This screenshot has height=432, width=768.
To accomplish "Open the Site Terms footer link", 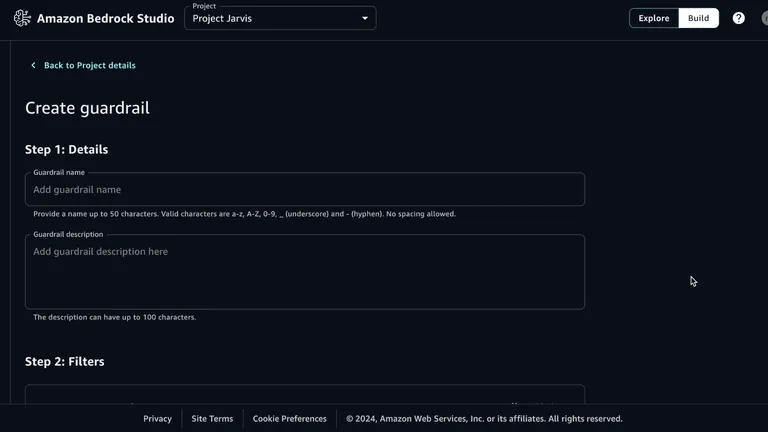I will click(212, 419).
